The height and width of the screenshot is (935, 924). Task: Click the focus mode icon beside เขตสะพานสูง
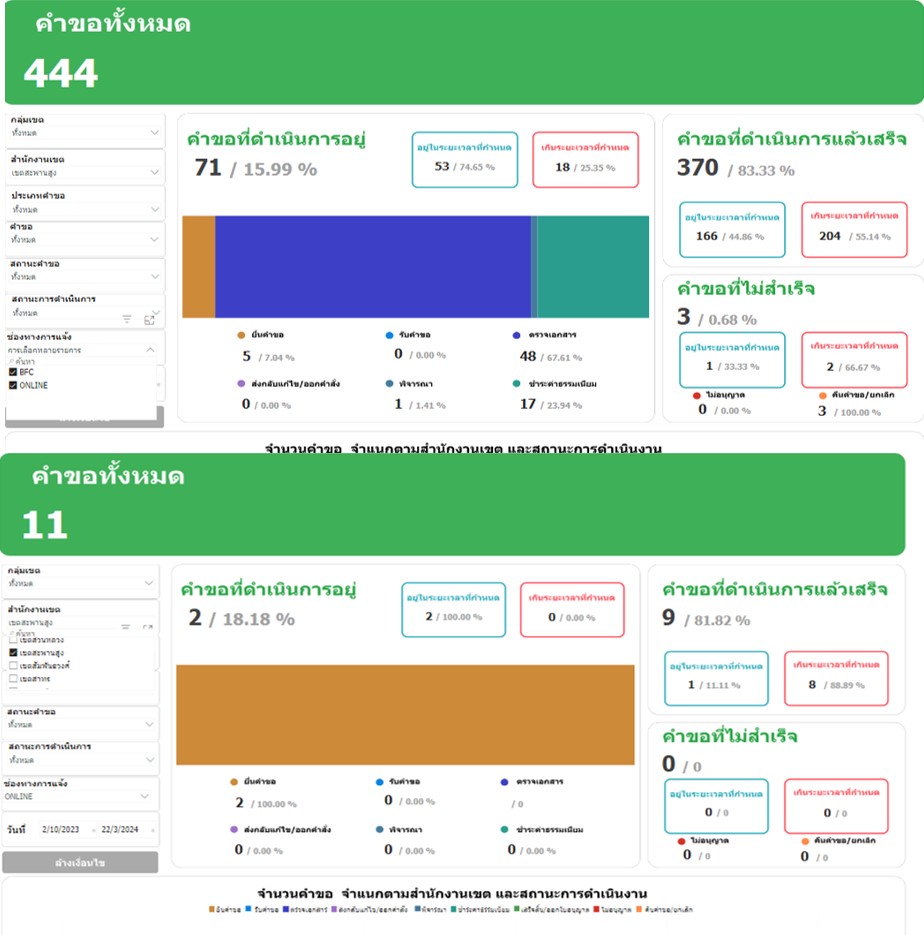click(149, 628)
